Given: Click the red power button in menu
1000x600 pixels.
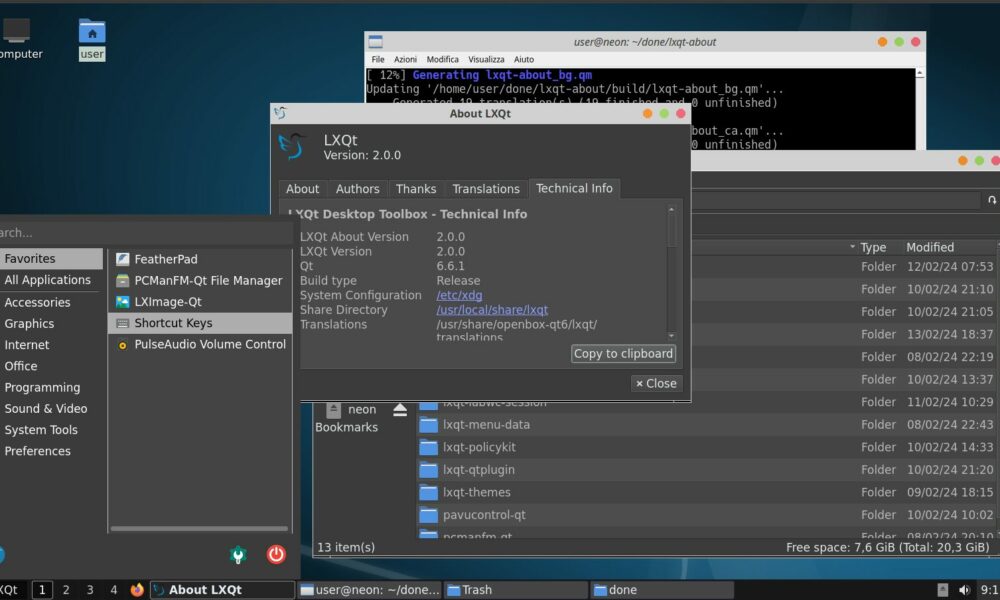Looking at the screenshot, I should pyautogui.click(x=276, y=554).
